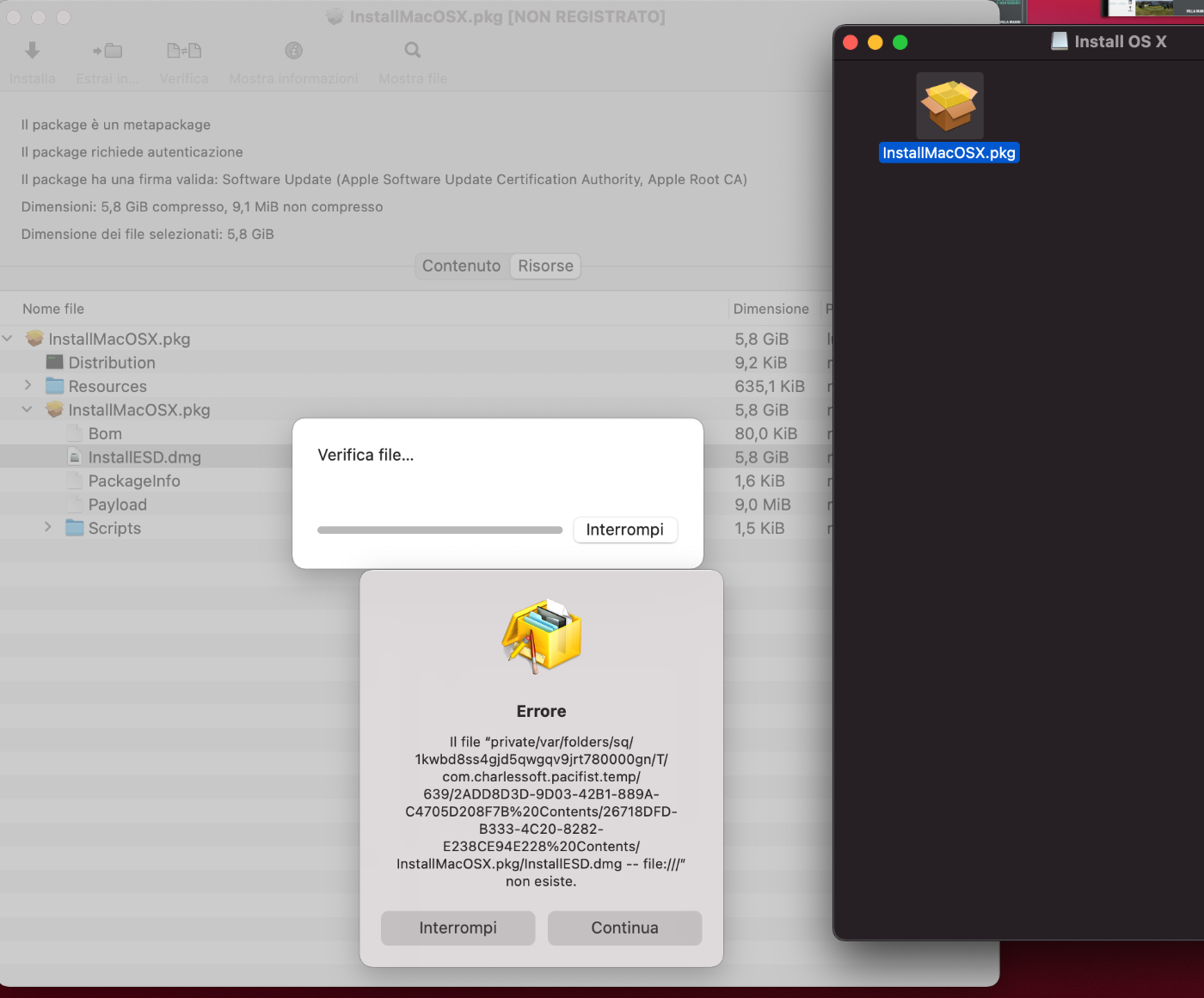Zoom the Install OS X window

(900, 42)
